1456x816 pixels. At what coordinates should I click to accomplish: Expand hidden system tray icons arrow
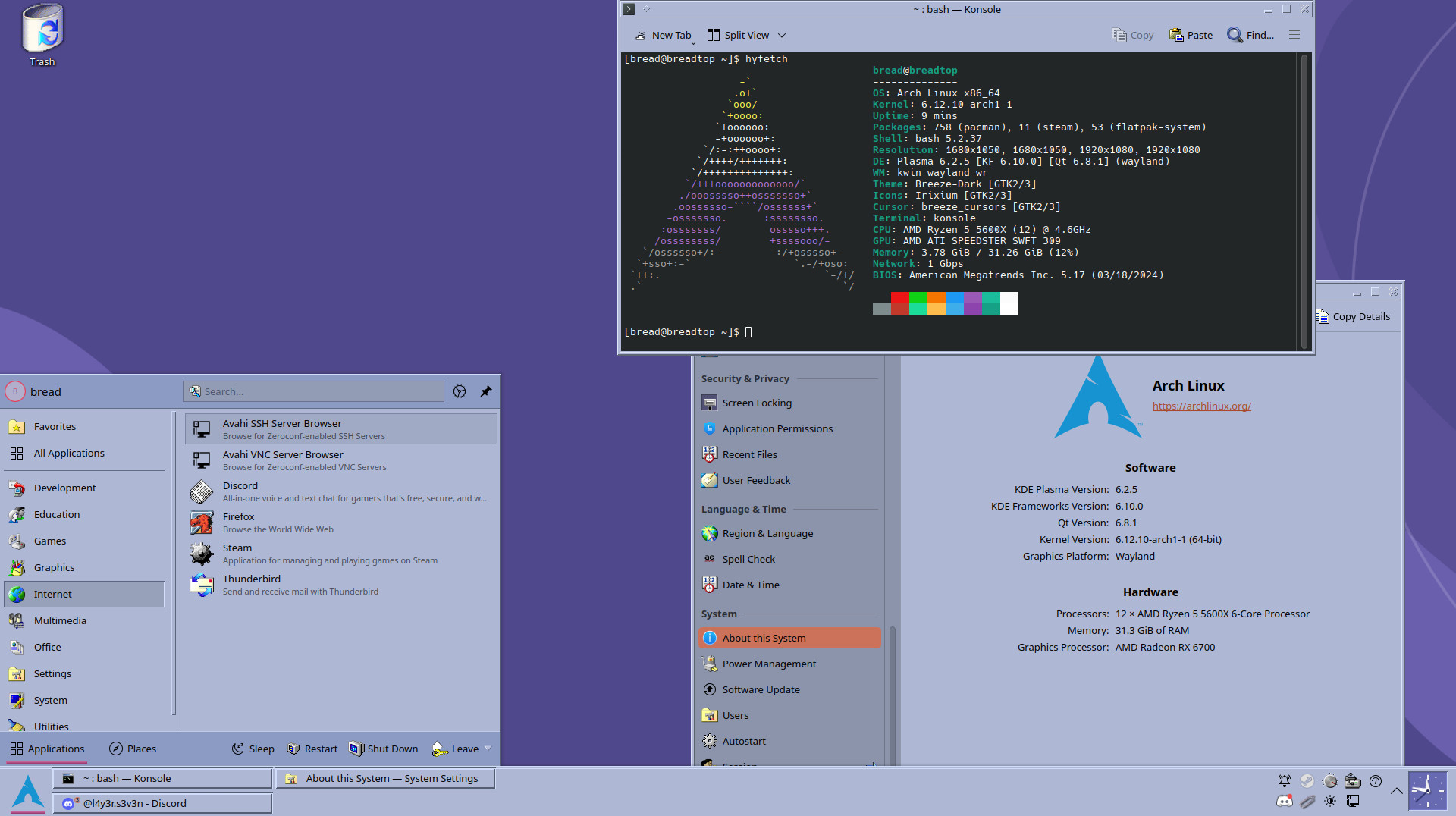click(x=1396, y=791)
